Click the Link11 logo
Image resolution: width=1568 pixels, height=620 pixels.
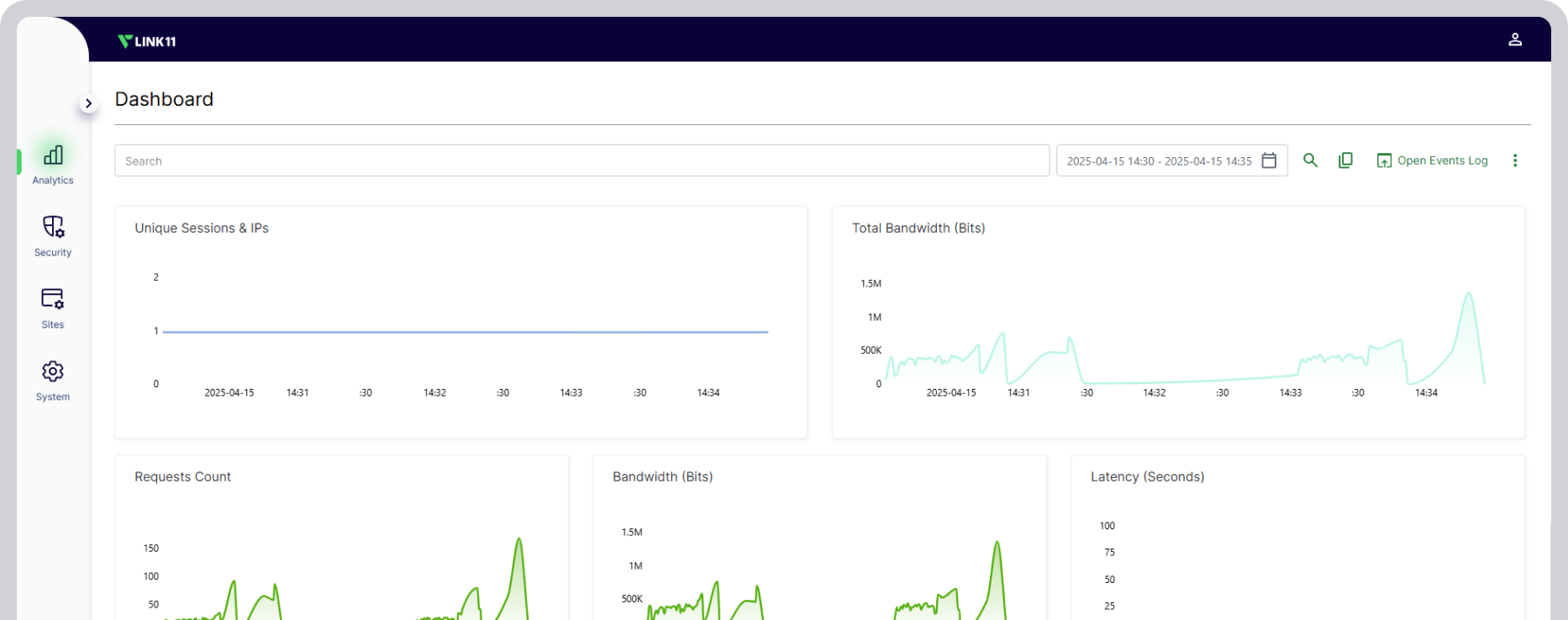click(x=147, y=41)
